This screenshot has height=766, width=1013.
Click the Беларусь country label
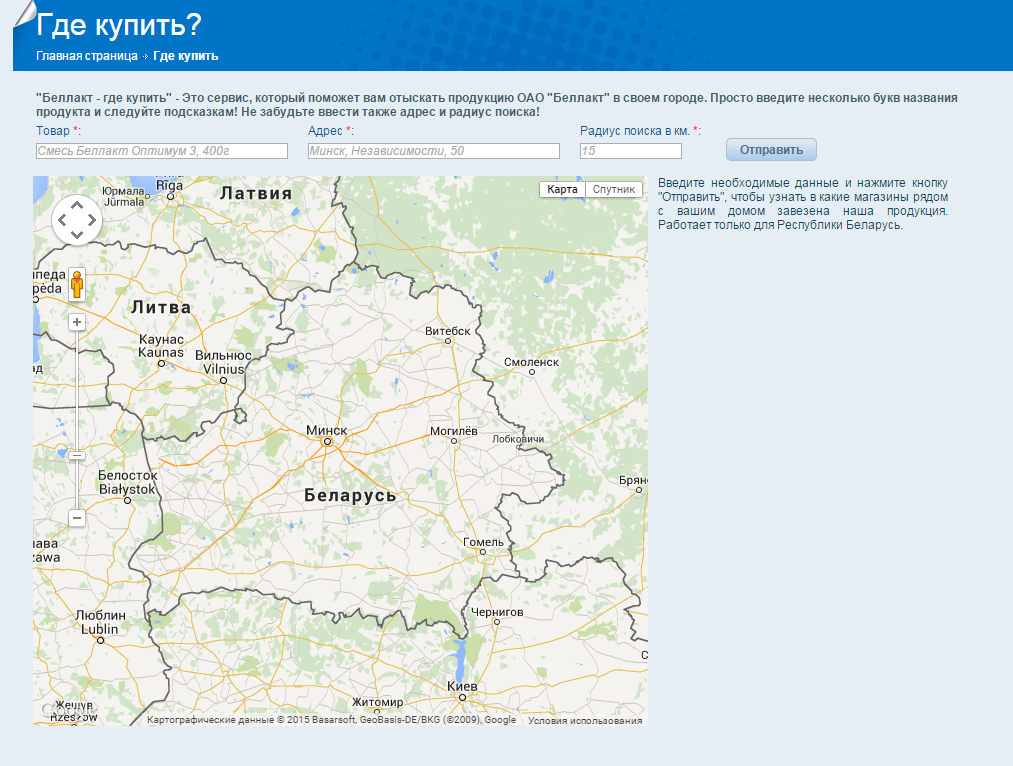350,495
